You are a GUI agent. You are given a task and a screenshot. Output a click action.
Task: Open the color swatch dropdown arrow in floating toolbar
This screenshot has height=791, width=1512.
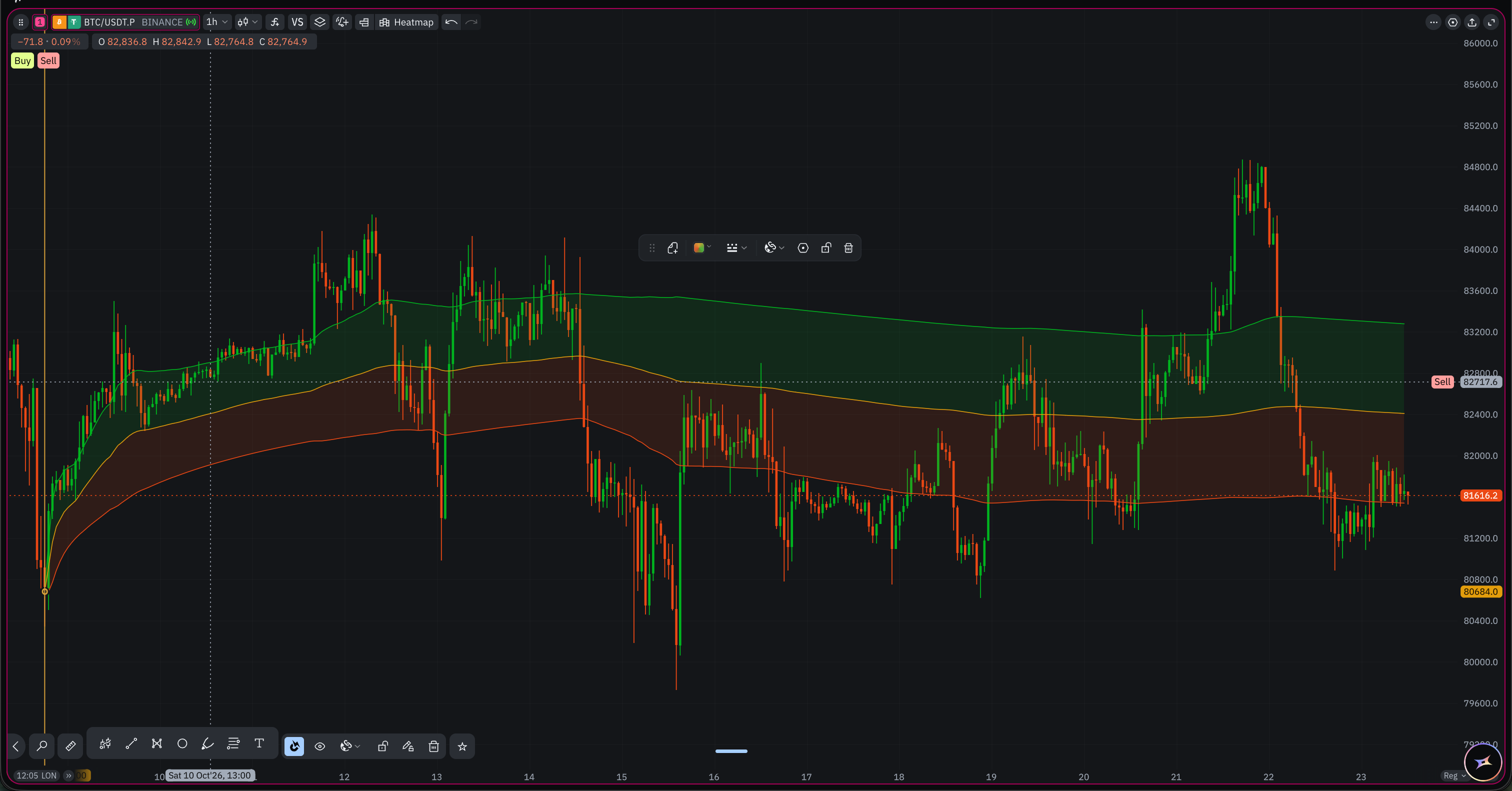709,247
